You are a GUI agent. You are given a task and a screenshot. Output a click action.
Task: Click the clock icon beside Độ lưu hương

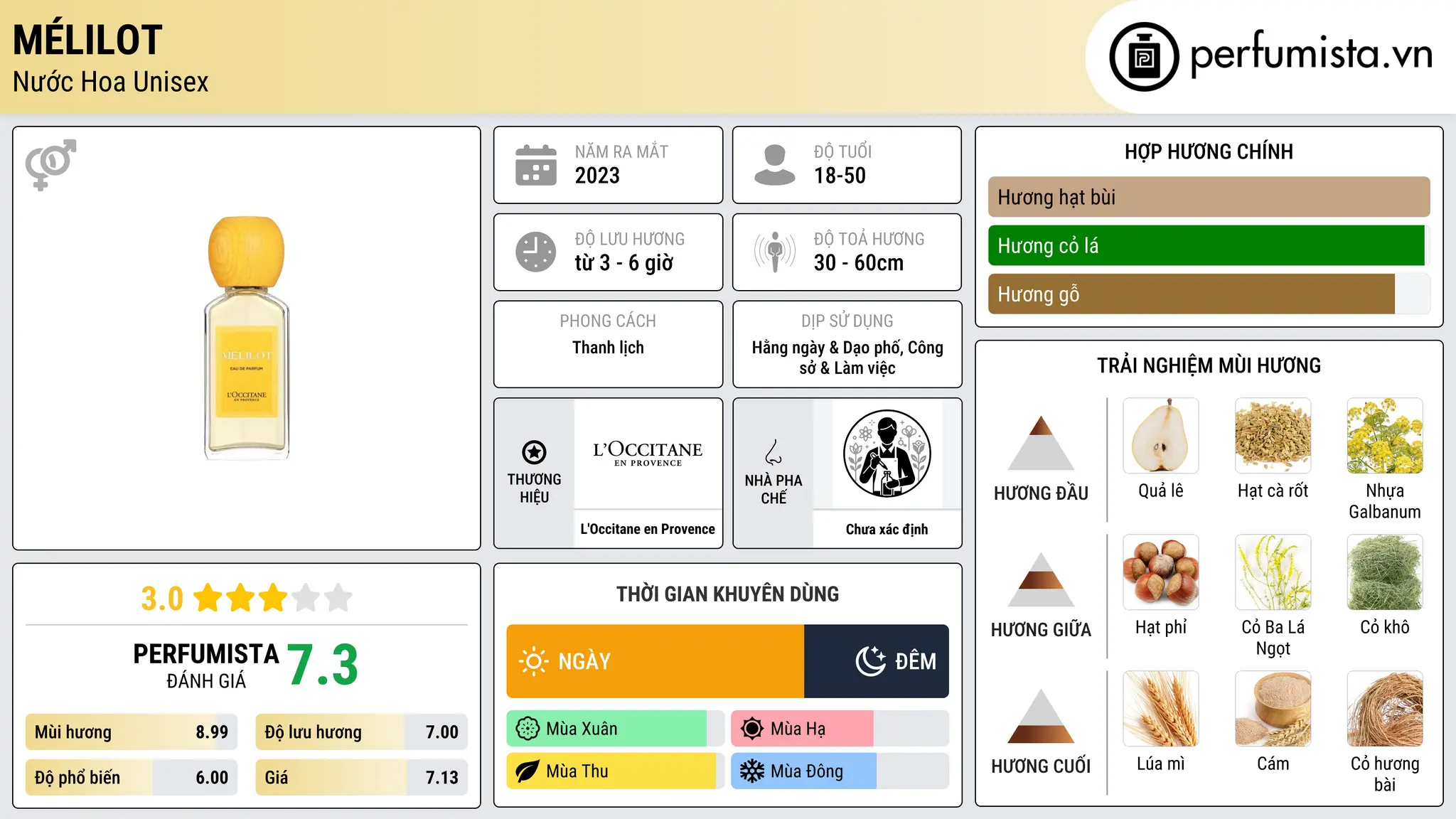536,252
